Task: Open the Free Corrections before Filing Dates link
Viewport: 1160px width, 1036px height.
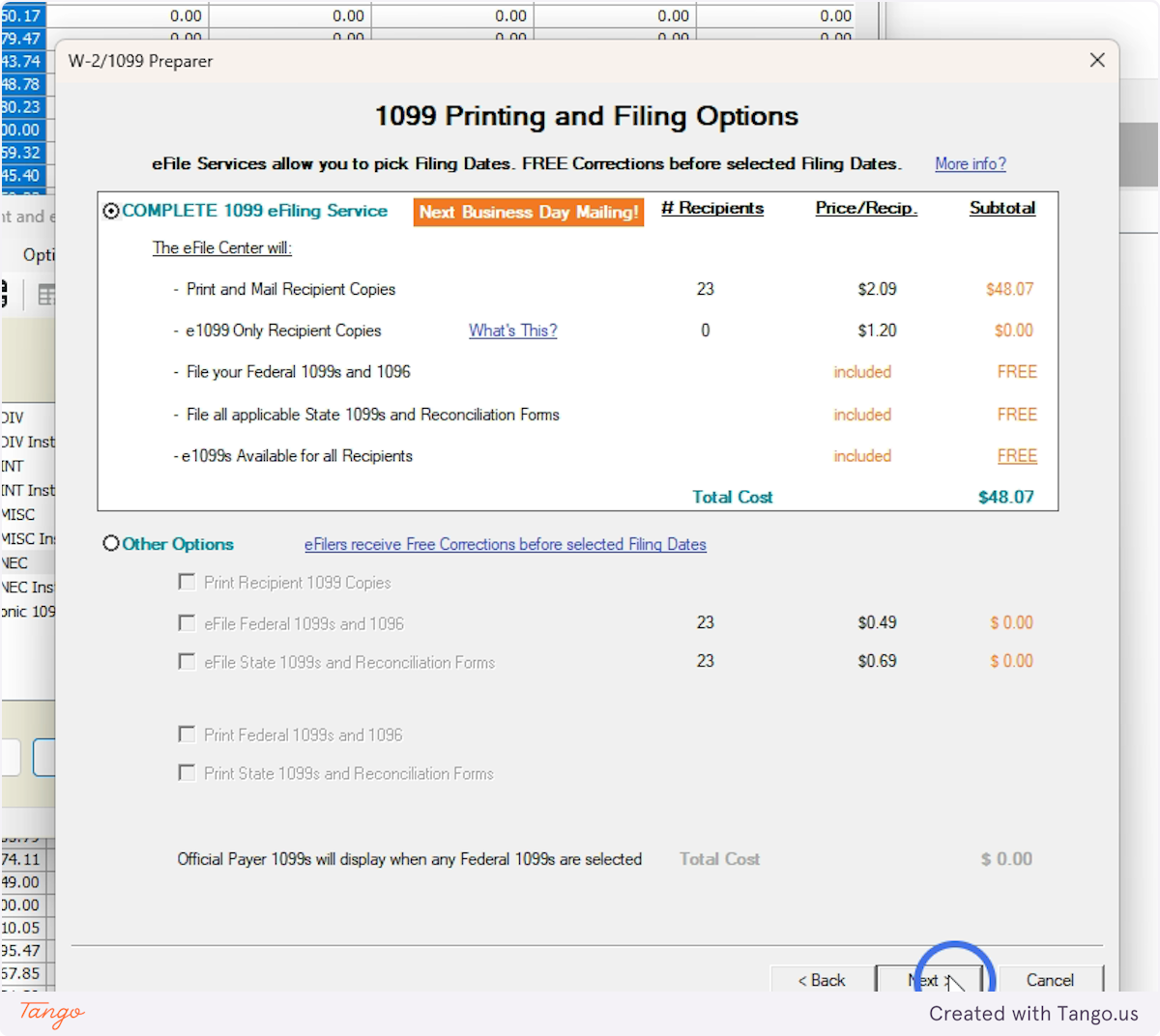Action: (x=505, y=544)
